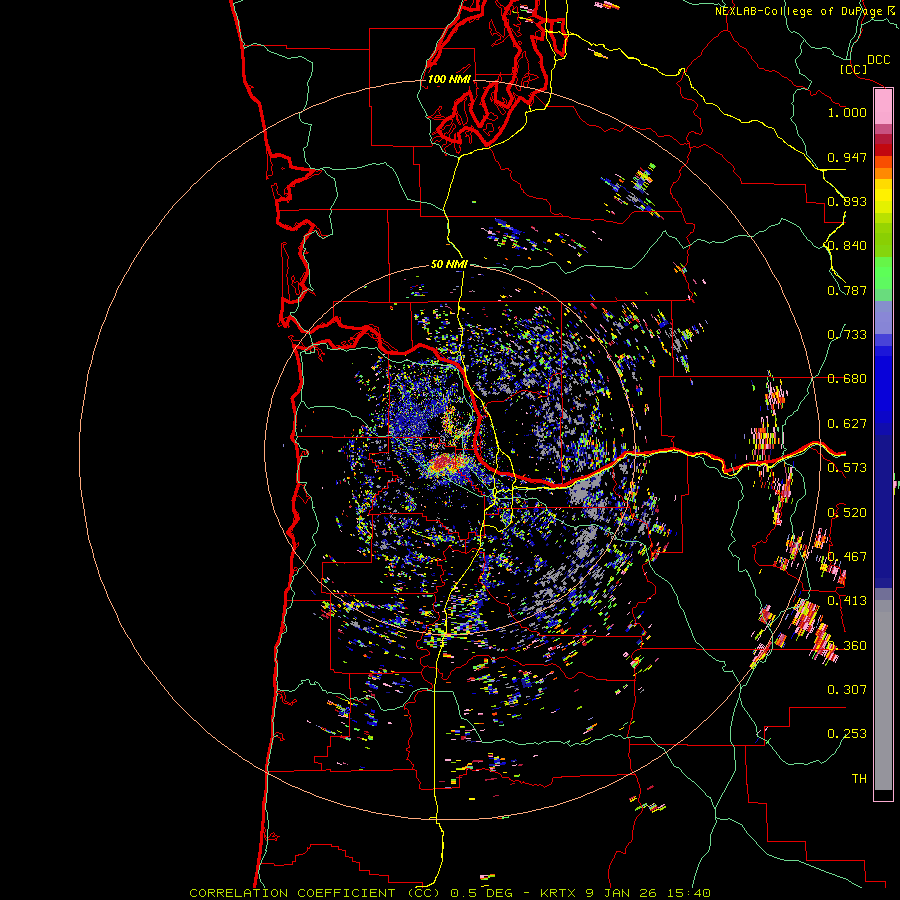Image resolution: width=900 pixels, height=900 pixels.
Task: Select the 0.520 legend value
Action: 847,513
